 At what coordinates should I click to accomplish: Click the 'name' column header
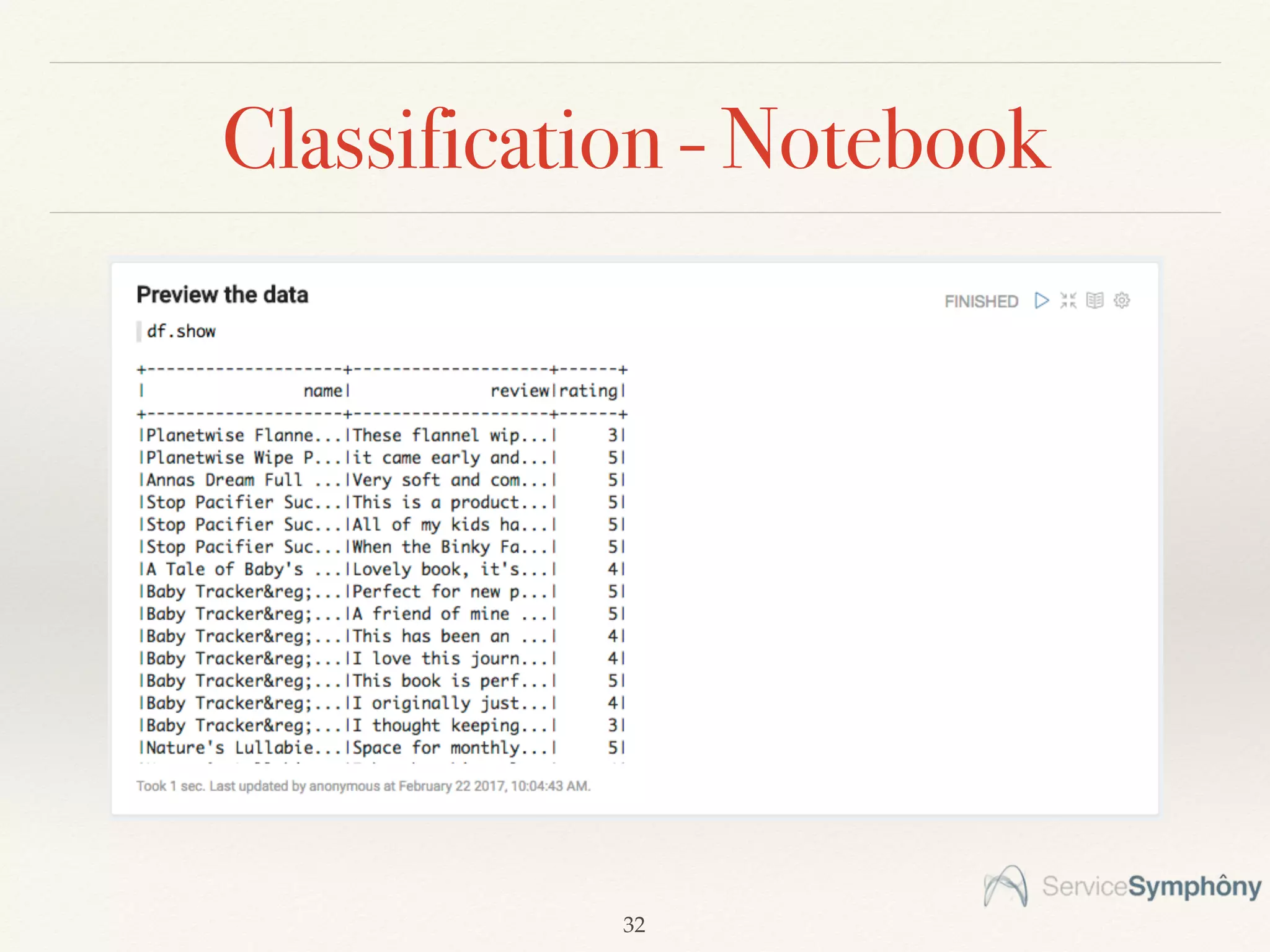click(322, 390)
